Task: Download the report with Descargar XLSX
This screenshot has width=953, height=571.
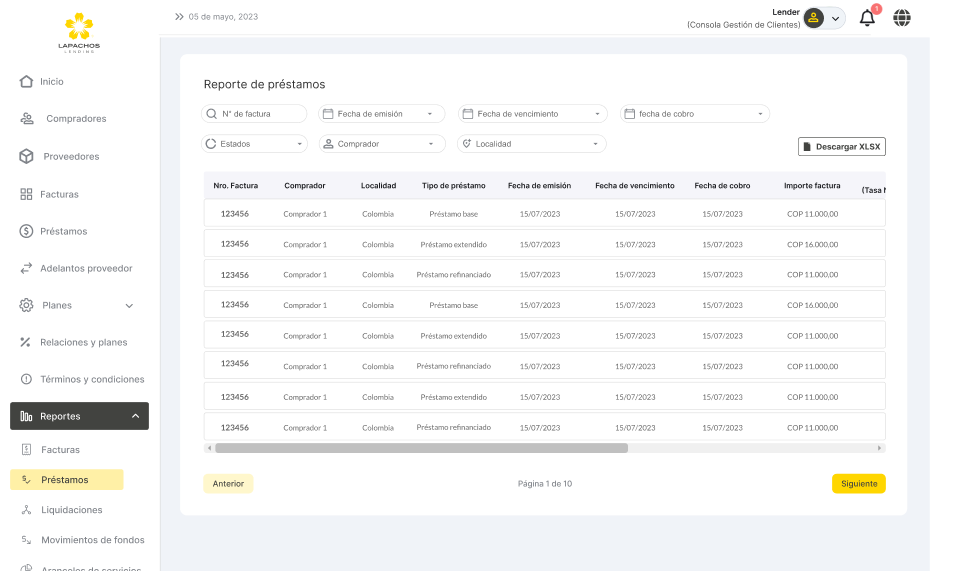Action: [842, 147]
